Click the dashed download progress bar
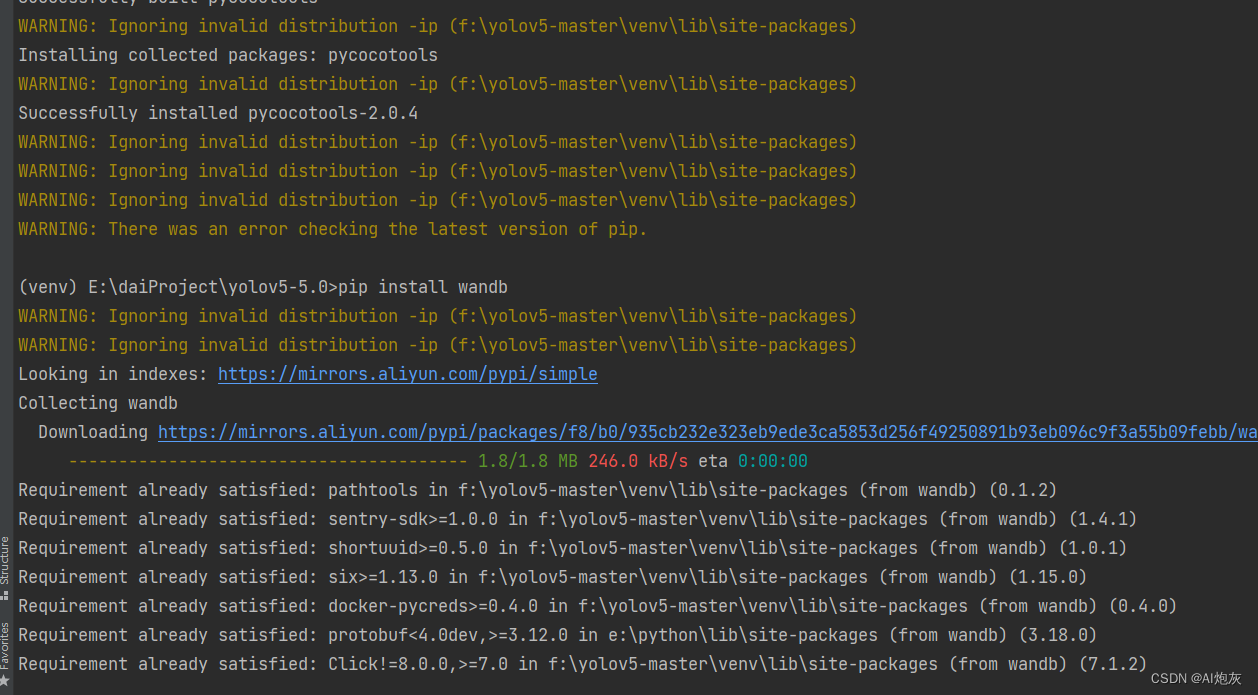The image size is (1258, 695). [268, 461]
